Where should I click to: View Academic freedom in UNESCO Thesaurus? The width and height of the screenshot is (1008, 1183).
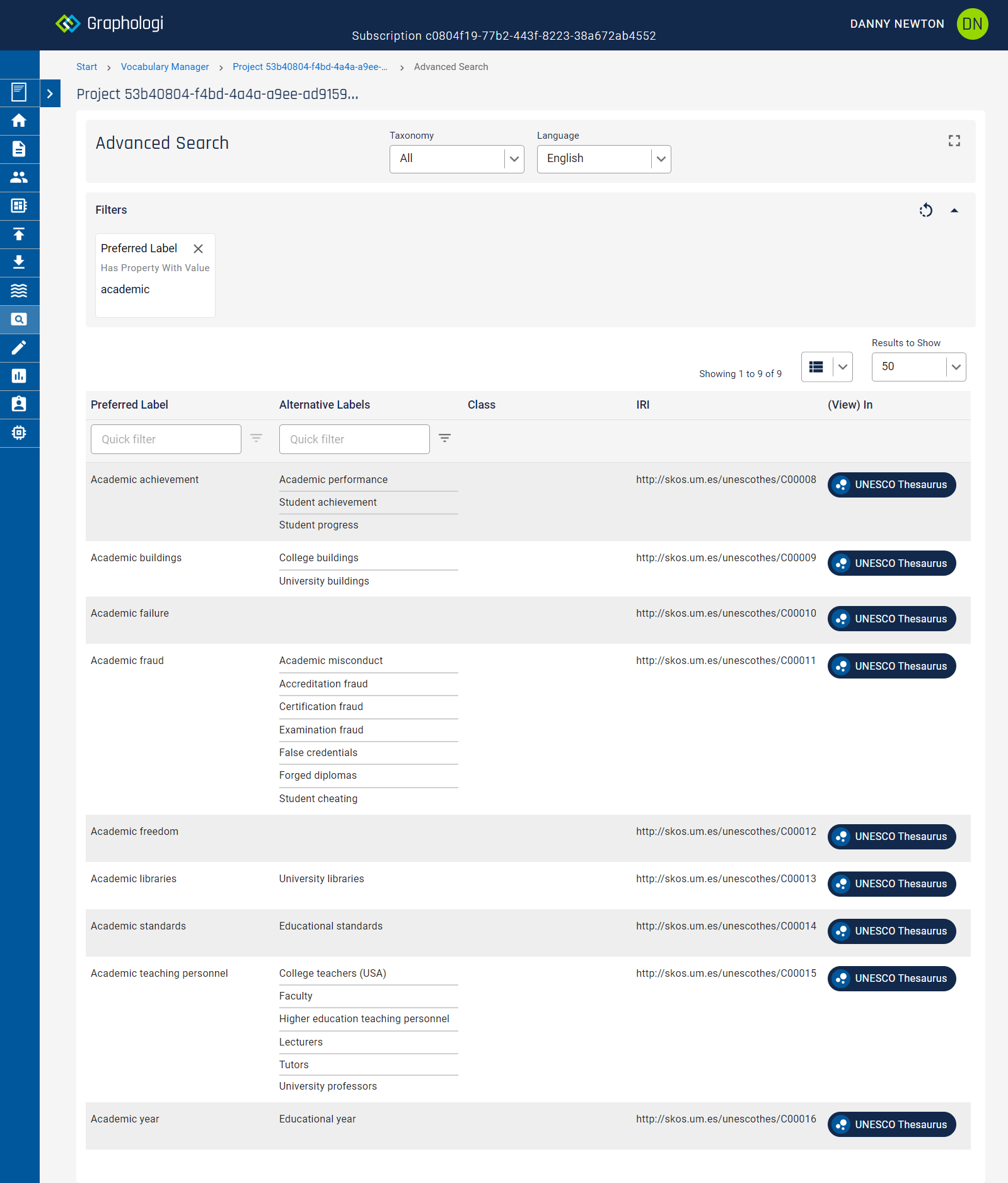[891, 837]
